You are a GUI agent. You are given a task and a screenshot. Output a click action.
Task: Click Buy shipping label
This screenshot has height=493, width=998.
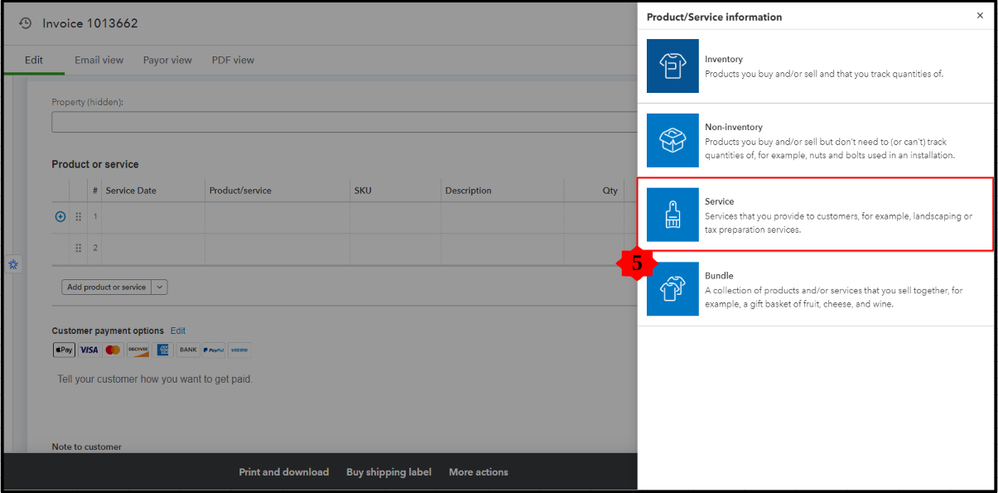(x=389, y=472)
